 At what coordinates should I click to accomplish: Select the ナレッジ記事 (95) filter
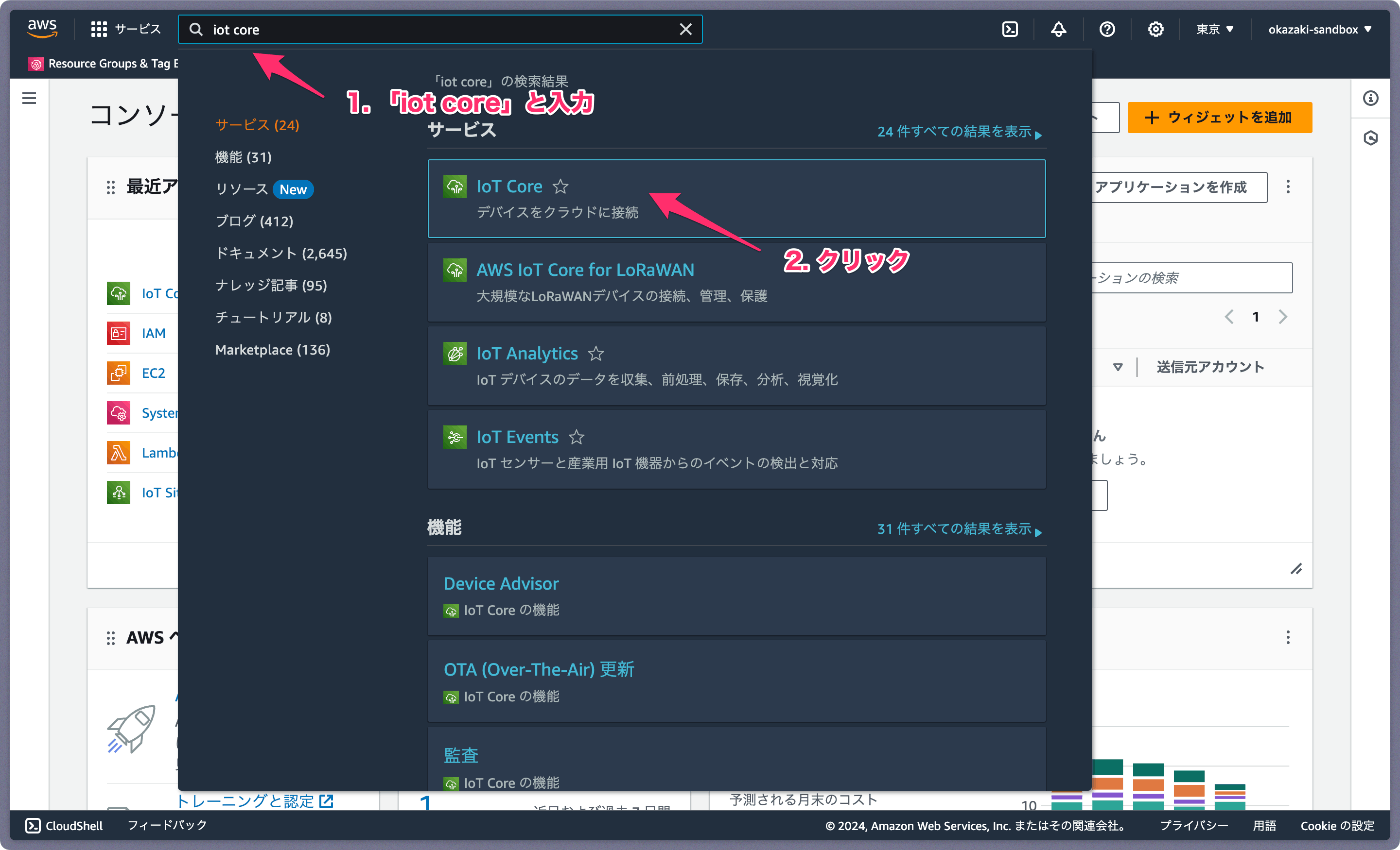(x=271, y=285)
